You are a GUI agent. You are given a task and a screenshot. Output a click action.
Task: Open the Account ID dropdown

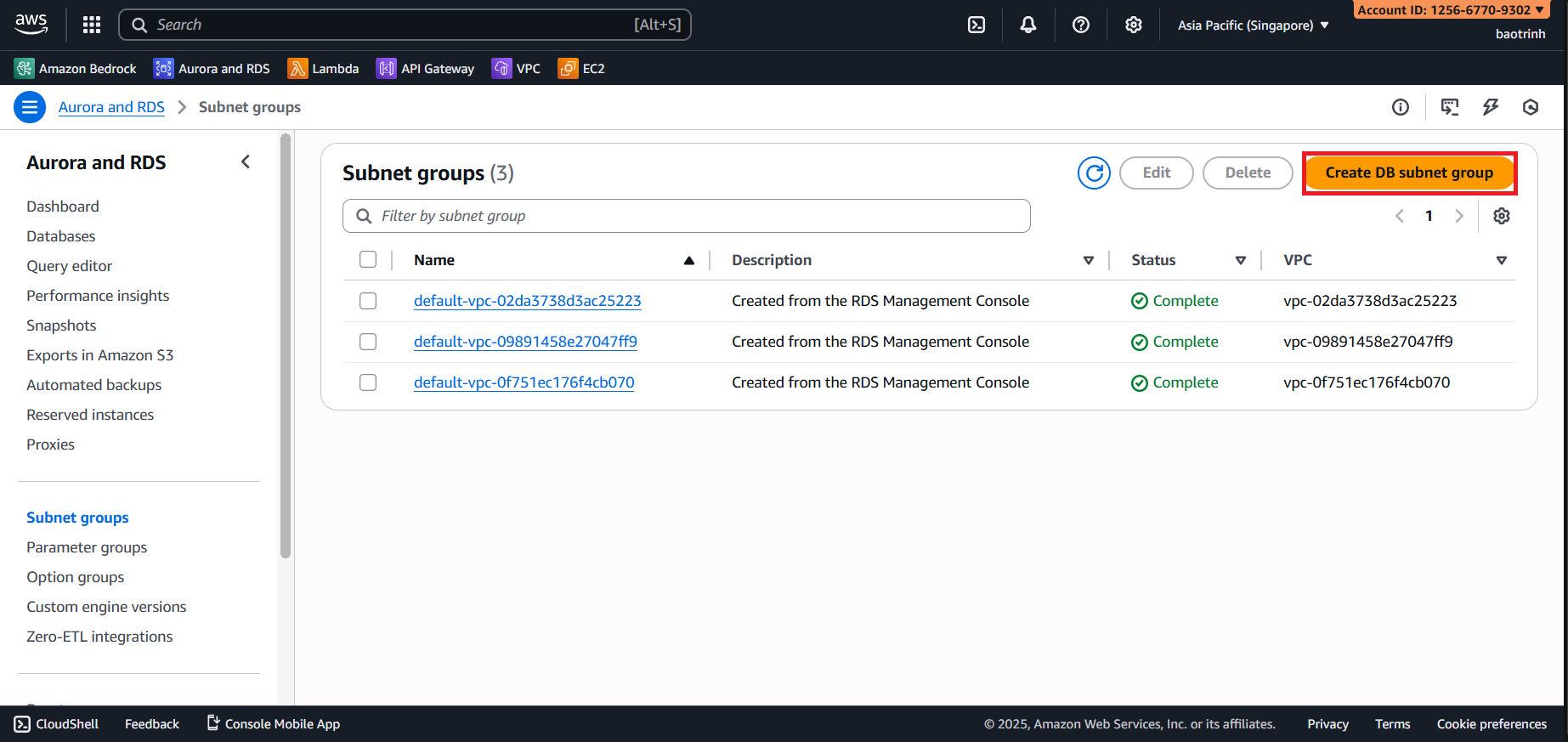(x=1450, y=10)
